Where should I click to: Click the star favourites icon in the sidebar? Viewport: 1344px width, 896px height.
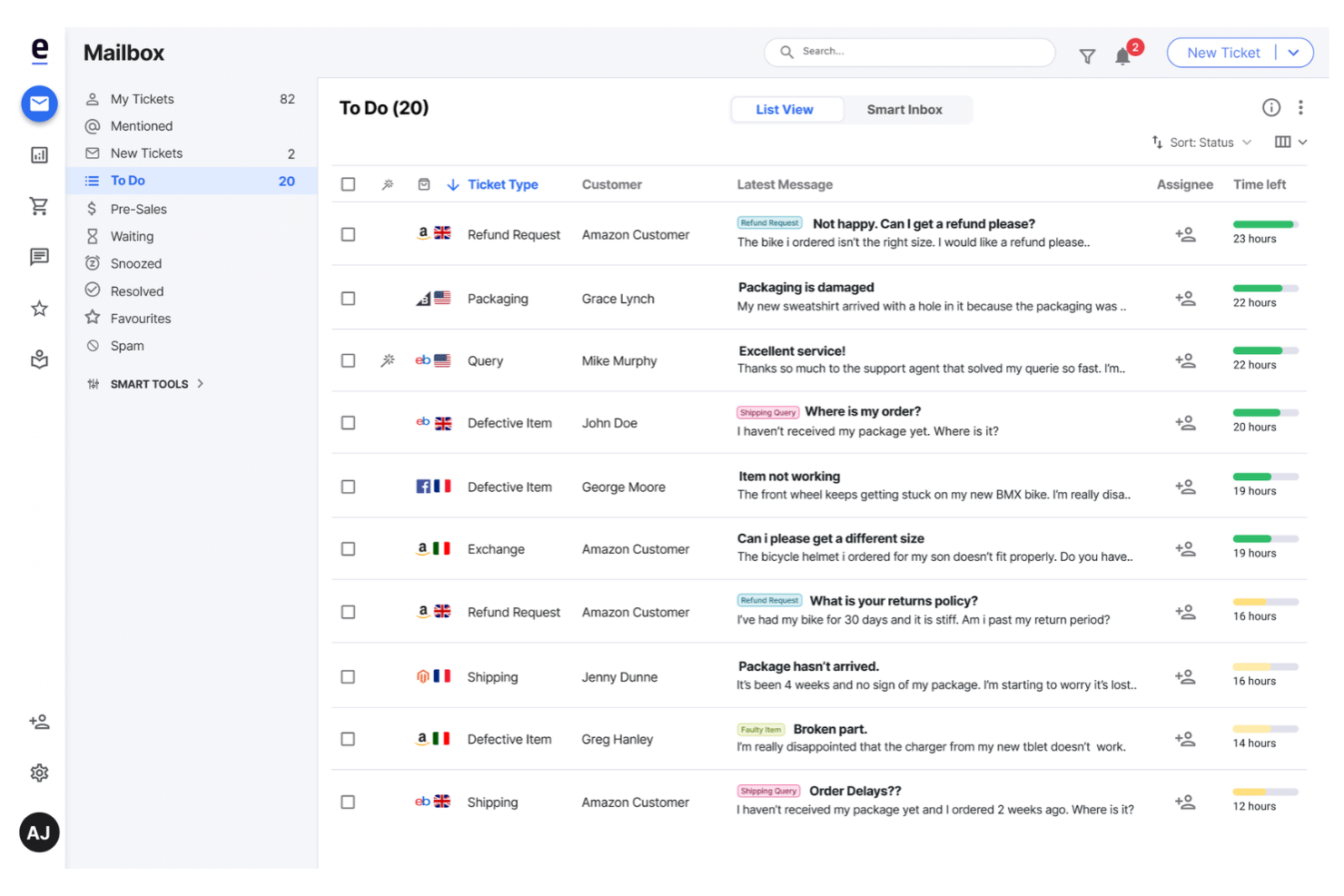(x=38, y=309)
